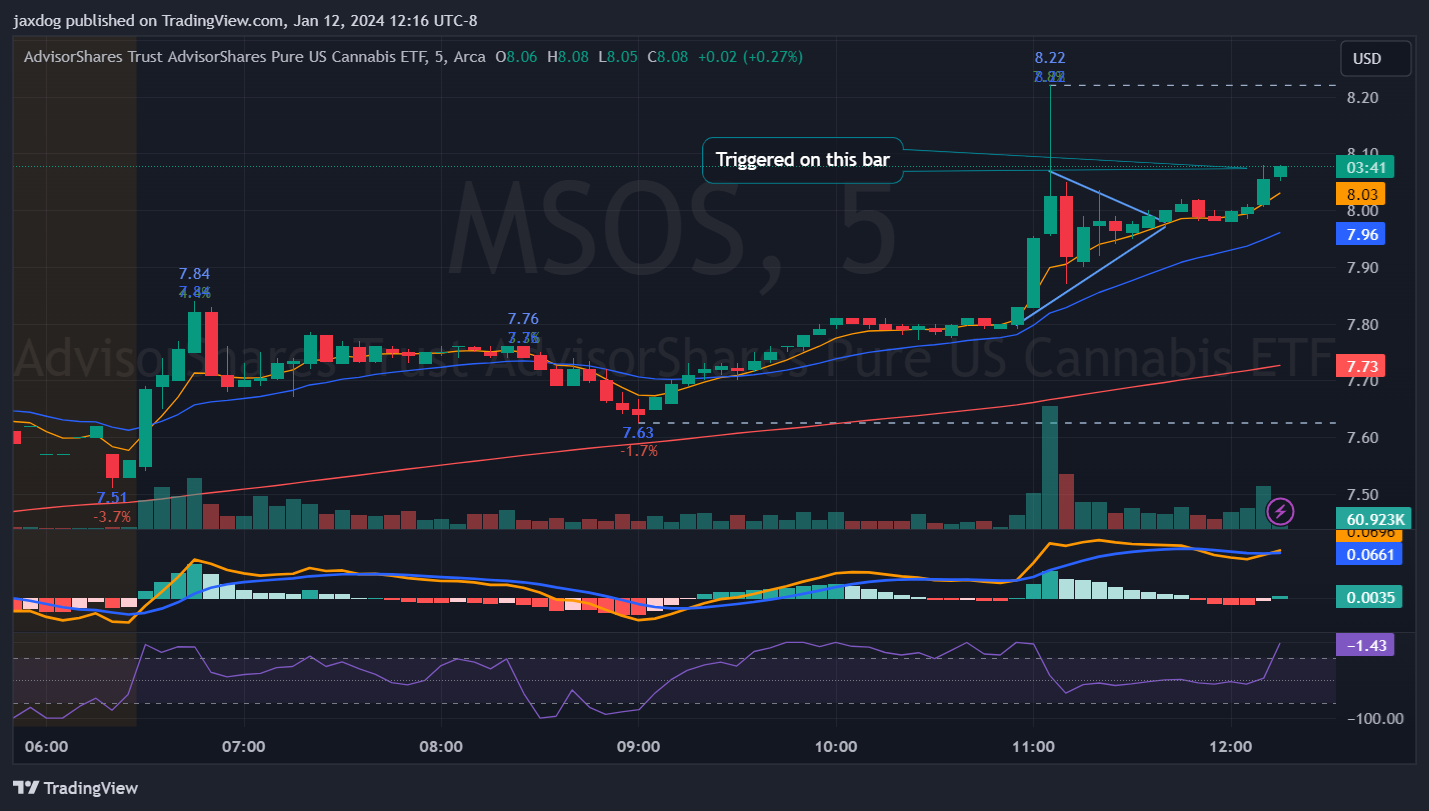Image resolution: width=1429 pixels, height=811 pixels.
Task: Click the L8.05 low value in legend
Action: point(618,57)
